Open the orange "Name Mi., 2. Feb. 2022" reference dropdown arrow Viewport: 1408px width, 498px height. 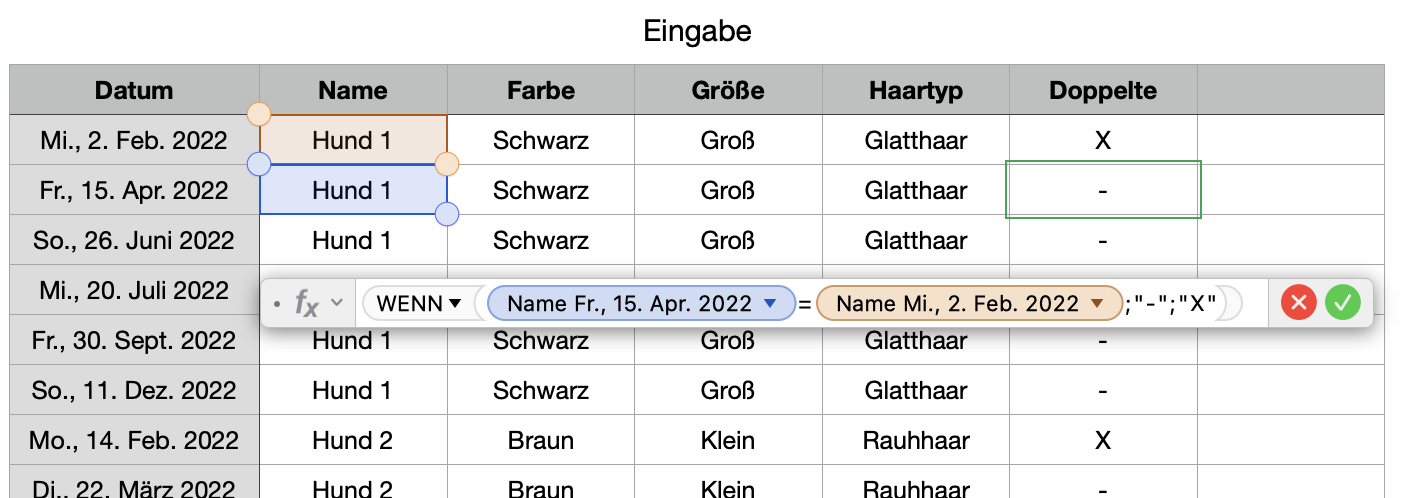coord(1096,303)
